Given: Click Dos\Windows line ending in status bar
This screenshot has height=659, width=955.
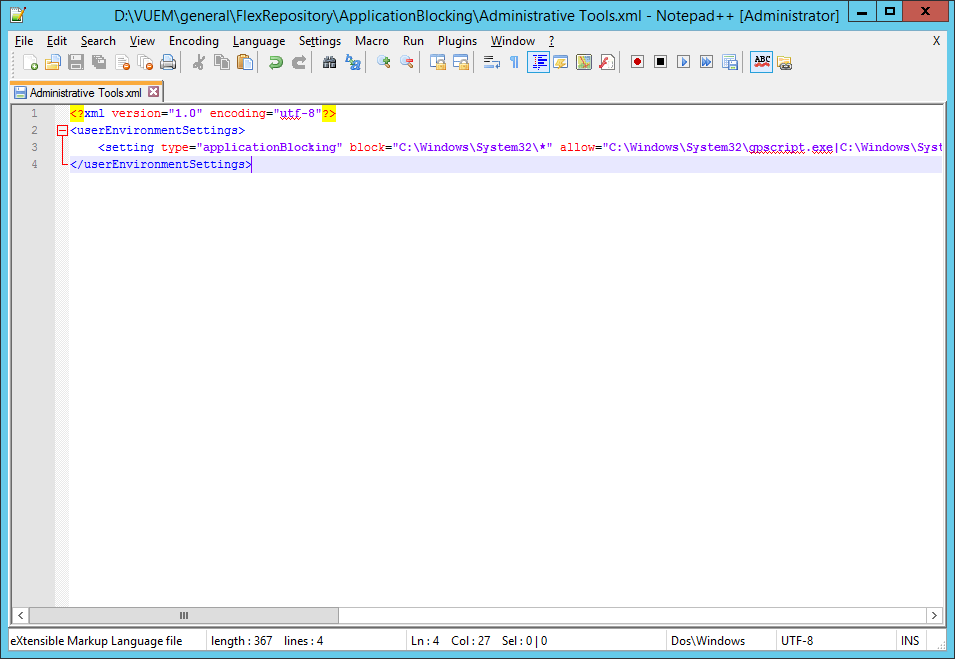Looking at the screenshot, I should (708, 641).
